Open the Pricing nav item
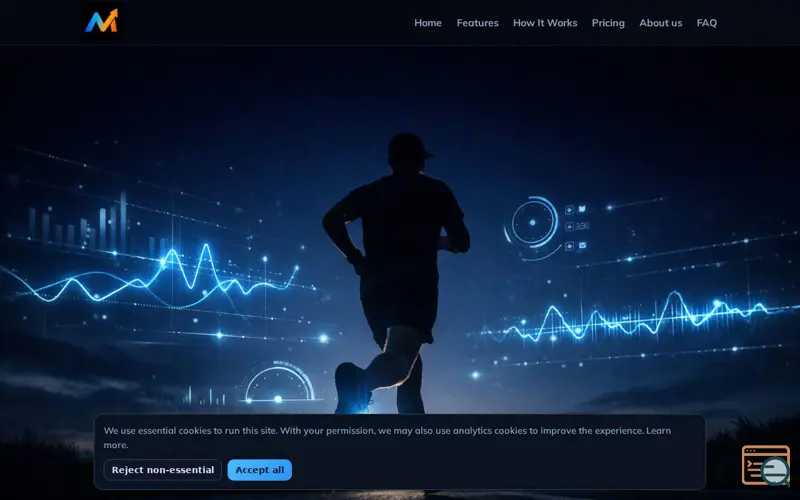The width and height of the screenshot is (800, 500). tap(608, 23)
